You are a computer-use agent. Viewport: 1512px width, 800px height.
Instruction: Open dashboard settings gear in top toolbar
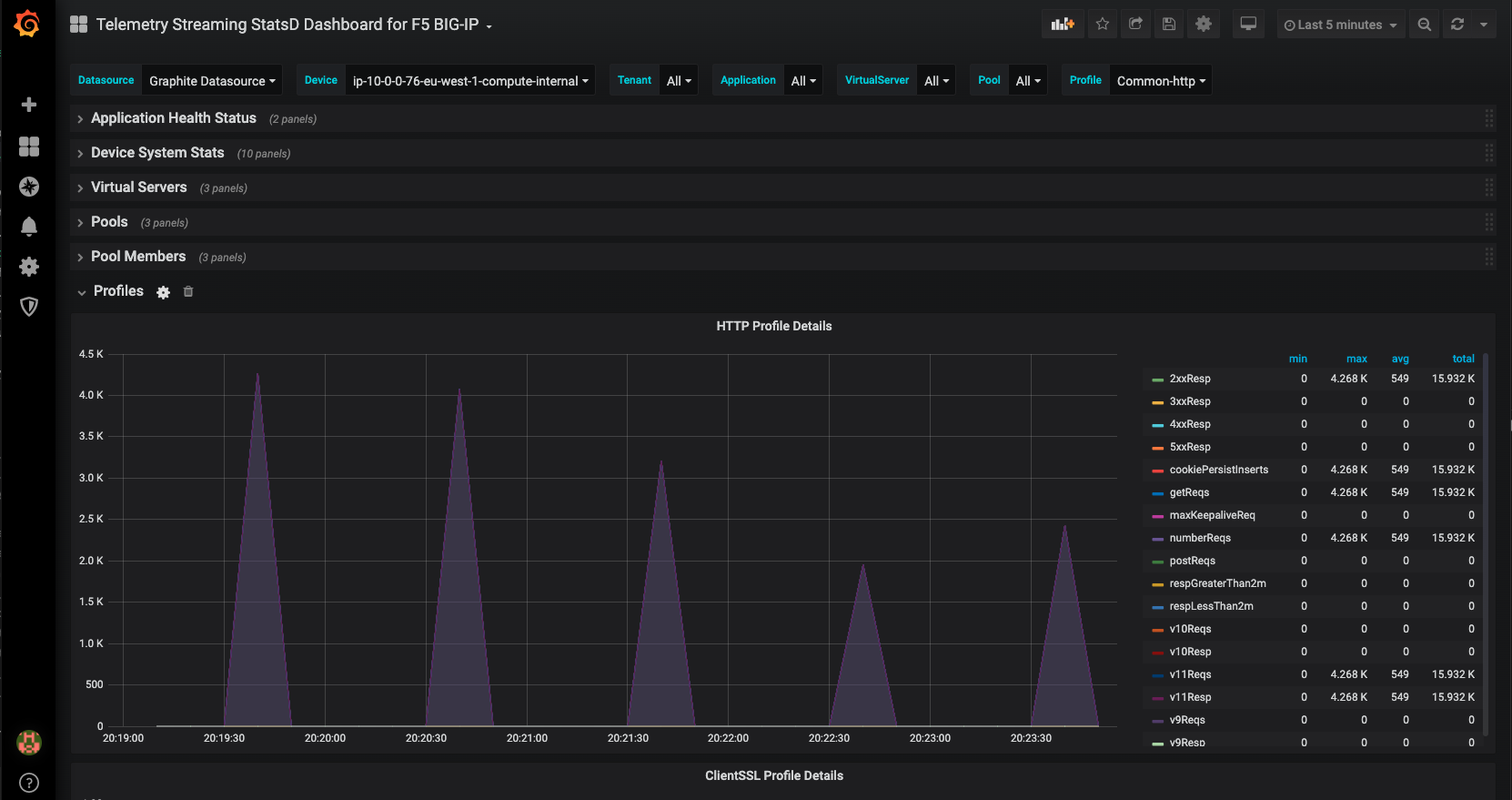tap(1204, 25)
